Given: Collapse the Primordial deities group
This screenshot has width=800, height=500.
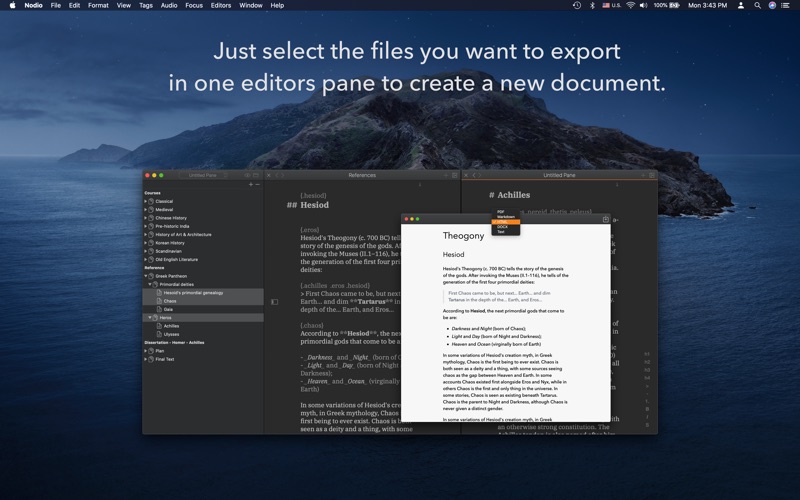Looking at the screenshot, I should click(149, 284).
